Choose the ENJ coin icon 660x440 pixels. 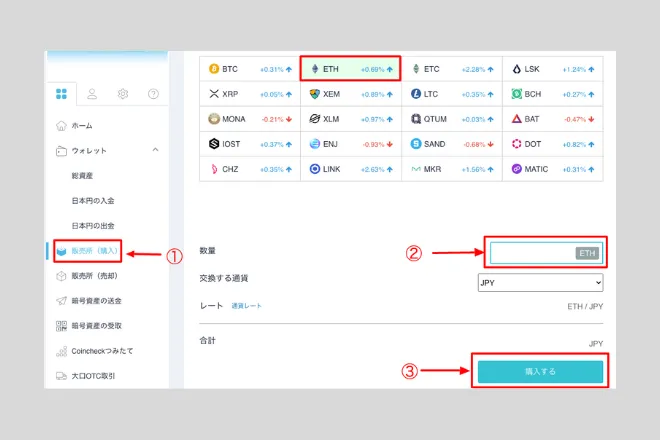tap(314, 144)
